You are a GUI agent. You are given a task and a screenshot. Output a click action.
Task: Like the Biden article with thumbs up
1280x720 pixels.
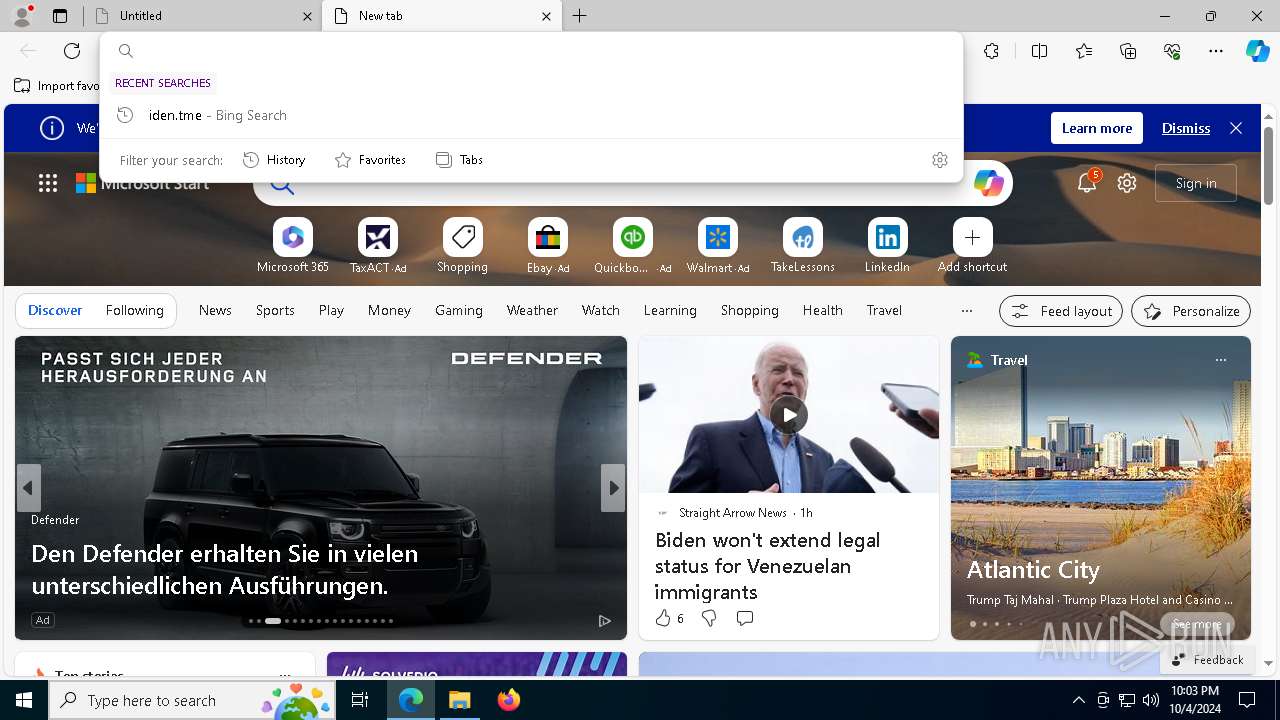[663, 619]
